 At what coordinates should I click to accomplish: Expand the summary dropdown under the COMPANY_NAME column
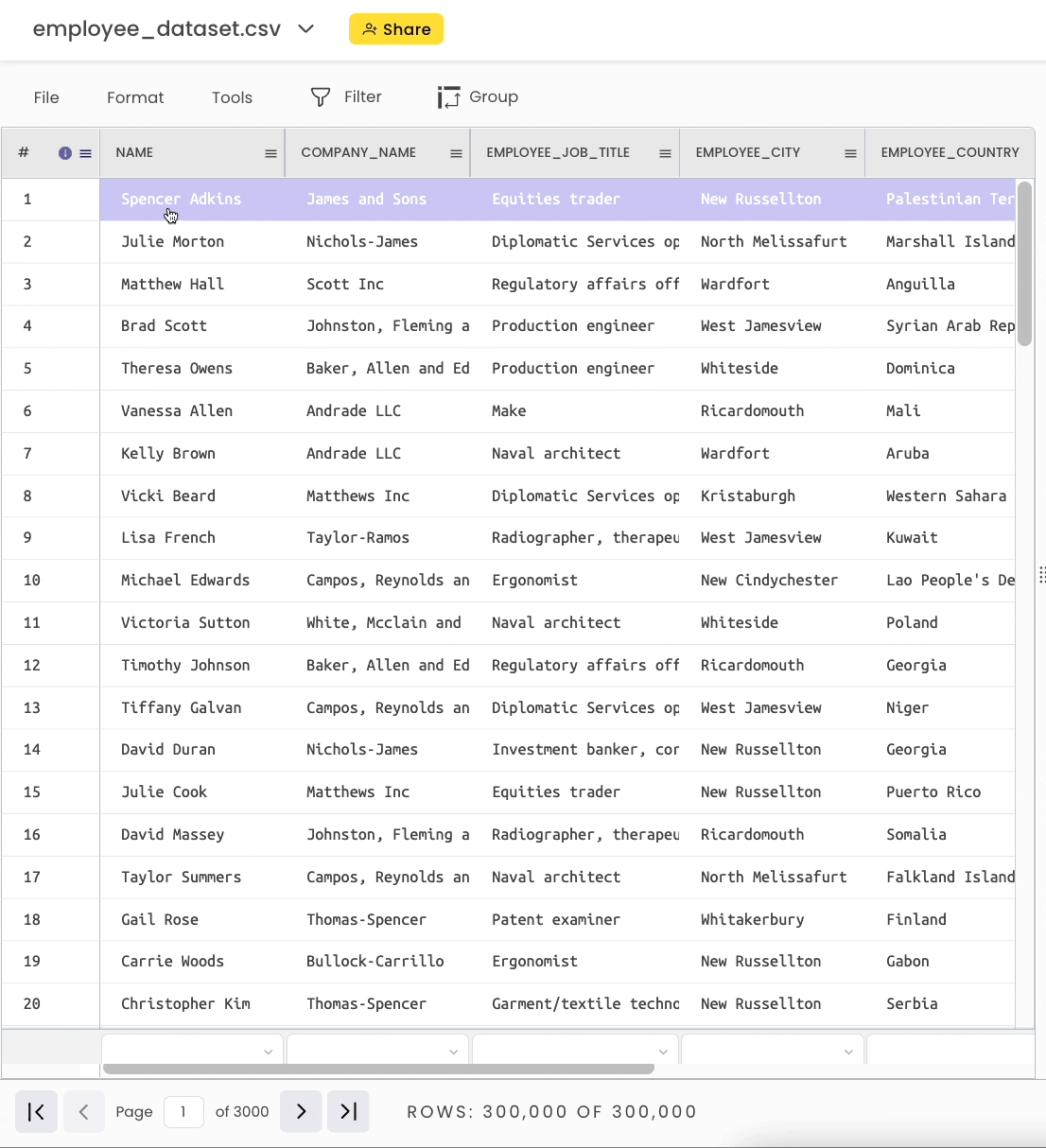453,1052
